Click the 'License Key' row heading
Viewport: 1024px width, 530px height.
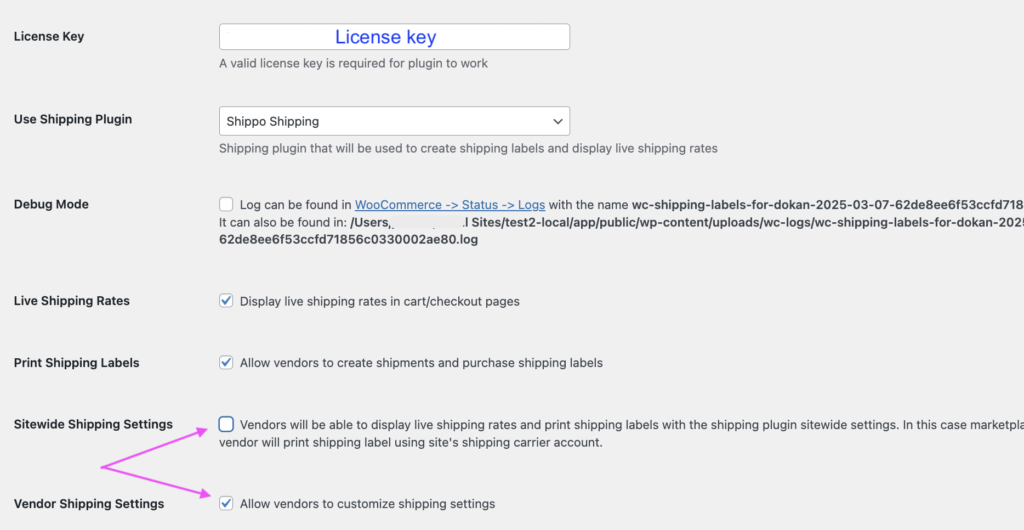click(x=49, y=37)
